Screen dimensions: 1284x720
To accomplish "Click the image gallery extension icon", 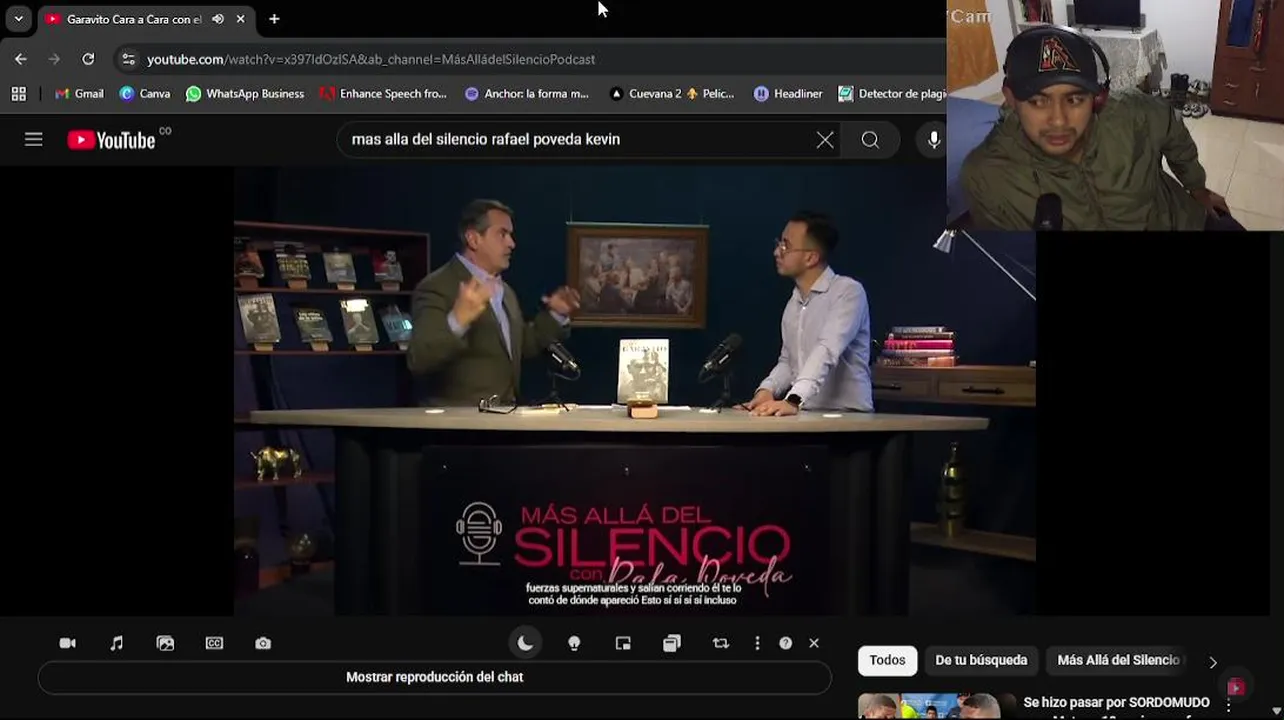I will (x=165, y=643).
